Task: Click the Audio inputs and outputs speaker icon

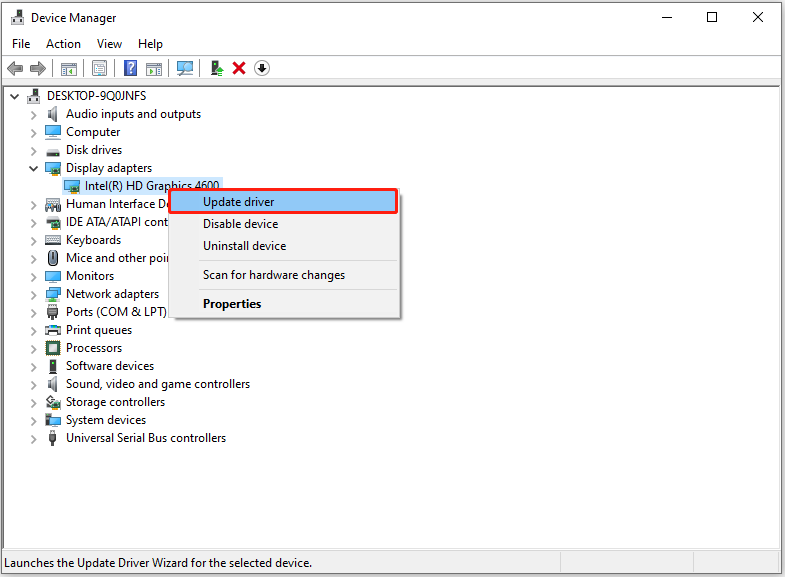Action: coord(53,114)
